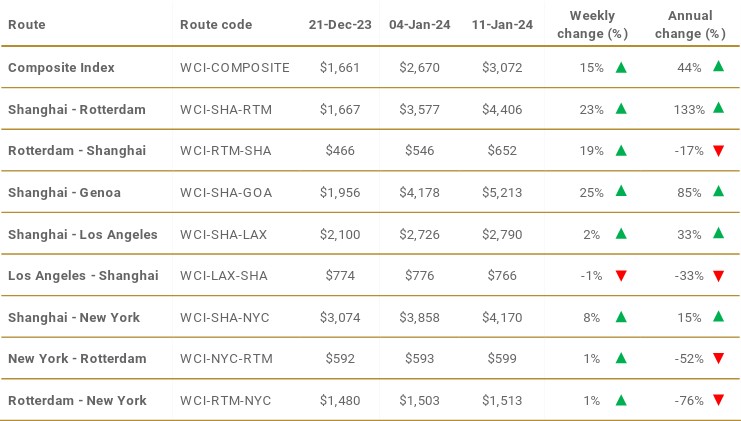Screen dimensions: 741x421
Task: Click route code WCI-RTM-NYC
Action: pyautogui.click(x=228, y=401)
